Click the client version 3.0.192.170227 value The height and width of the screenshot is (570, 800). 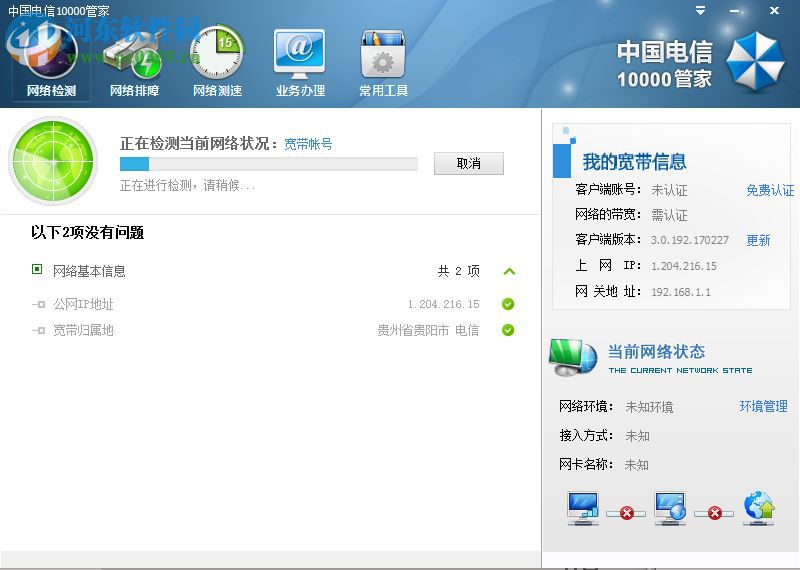pyautogui.click(x=690, y=240)
